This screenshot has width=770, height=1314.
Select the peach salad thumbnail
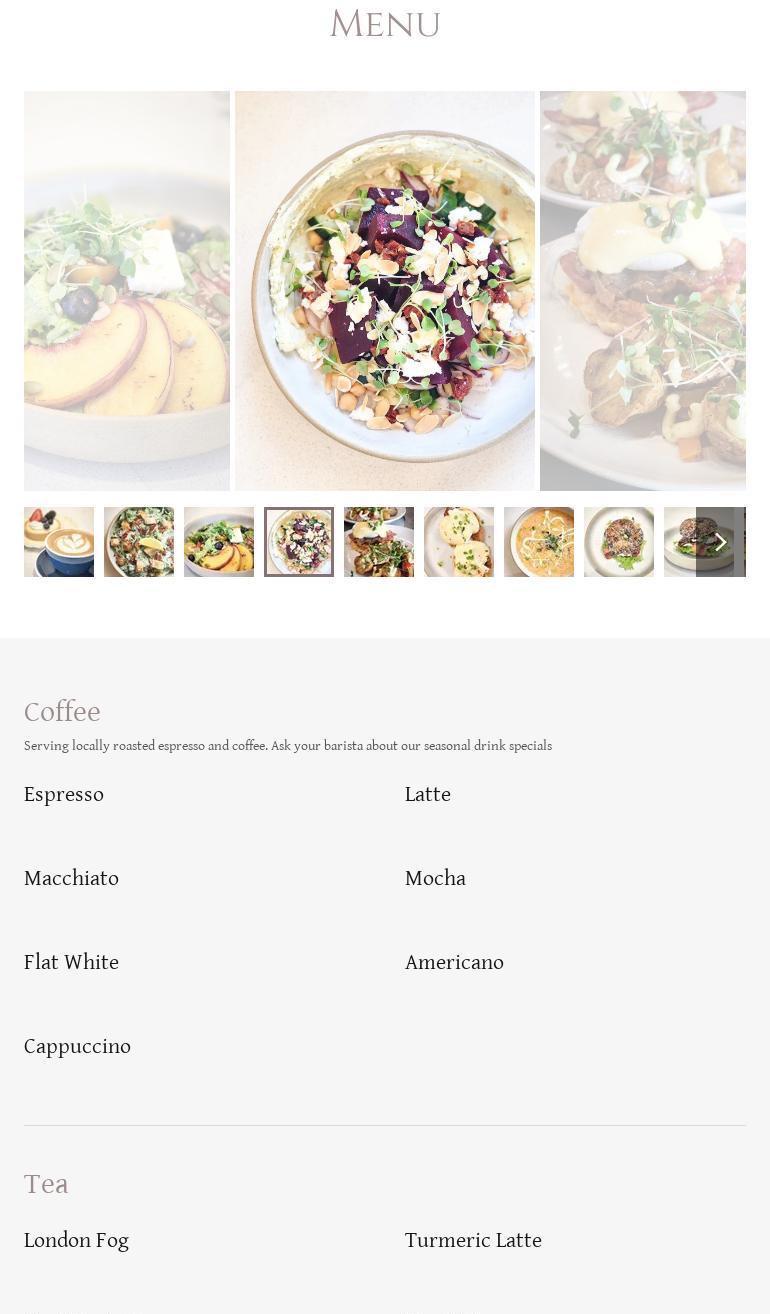point(219,542)
